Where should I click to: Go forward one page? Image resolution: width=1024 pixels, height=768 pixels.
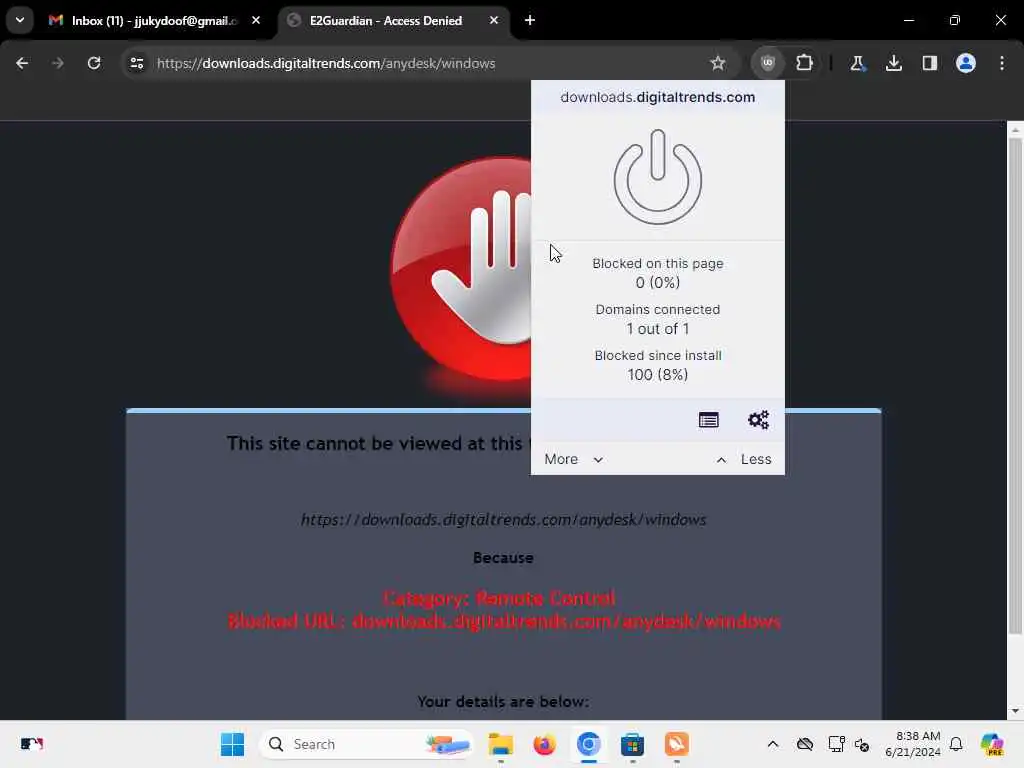58,63
